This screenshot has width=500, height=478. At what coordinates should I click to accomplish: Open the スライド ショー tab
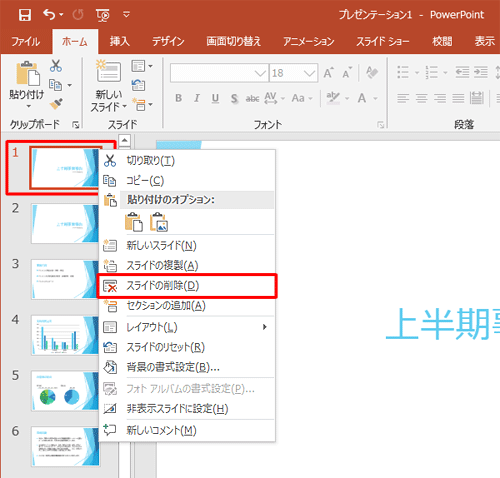383,41
